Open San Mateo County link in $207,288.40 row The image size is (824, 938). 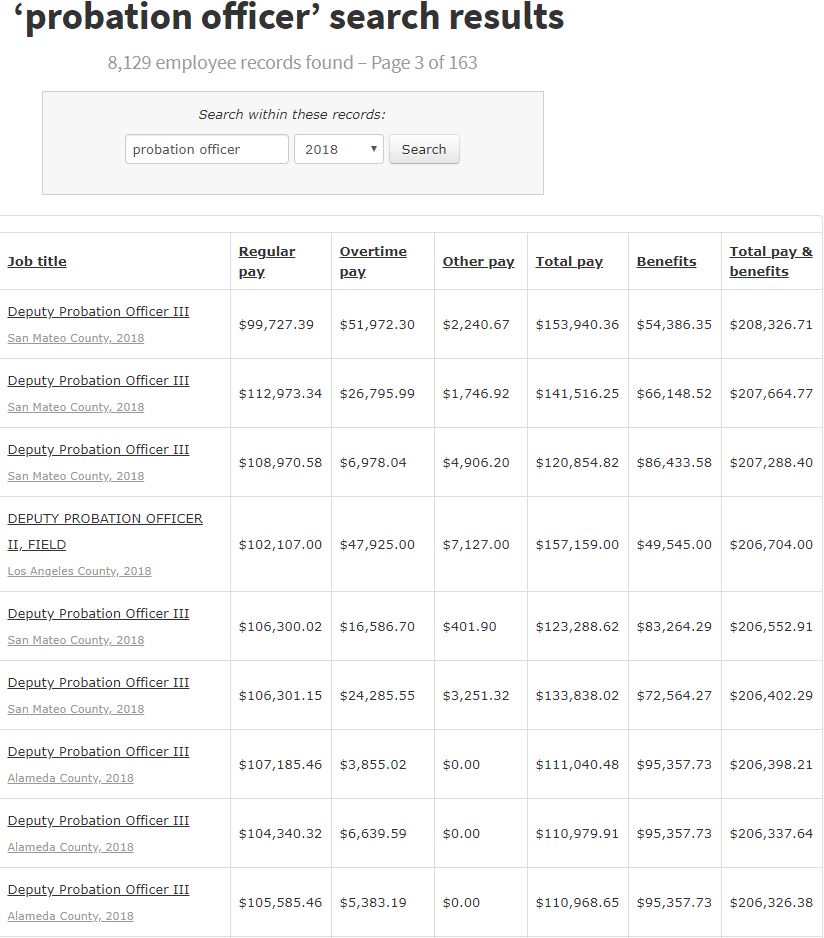[x=75, y=476]
